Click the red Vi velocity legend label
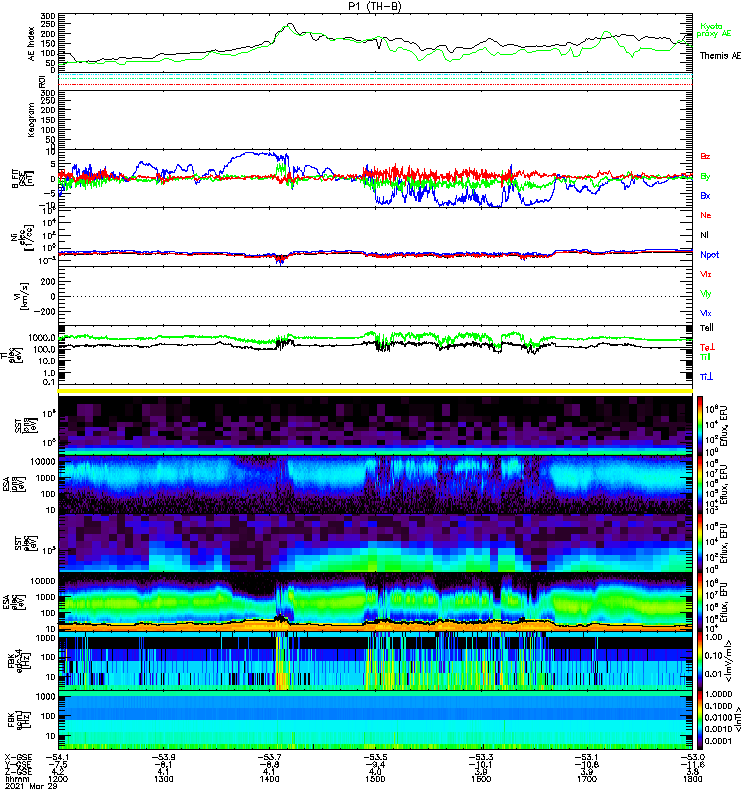The height and width of the screenshot is (800, 750). point(705,274)
